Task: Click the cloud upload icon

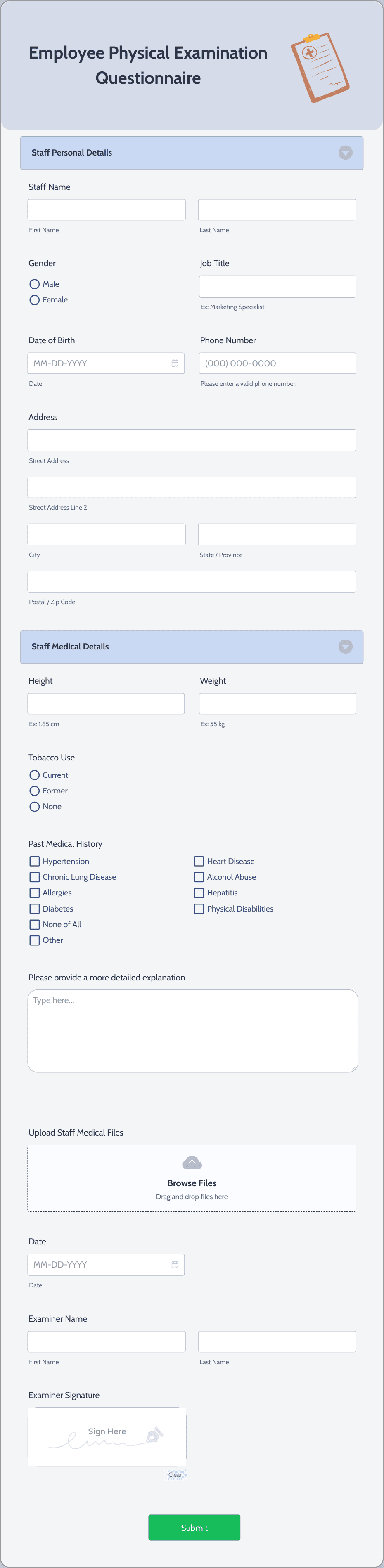Action: tap(192, 1162)
